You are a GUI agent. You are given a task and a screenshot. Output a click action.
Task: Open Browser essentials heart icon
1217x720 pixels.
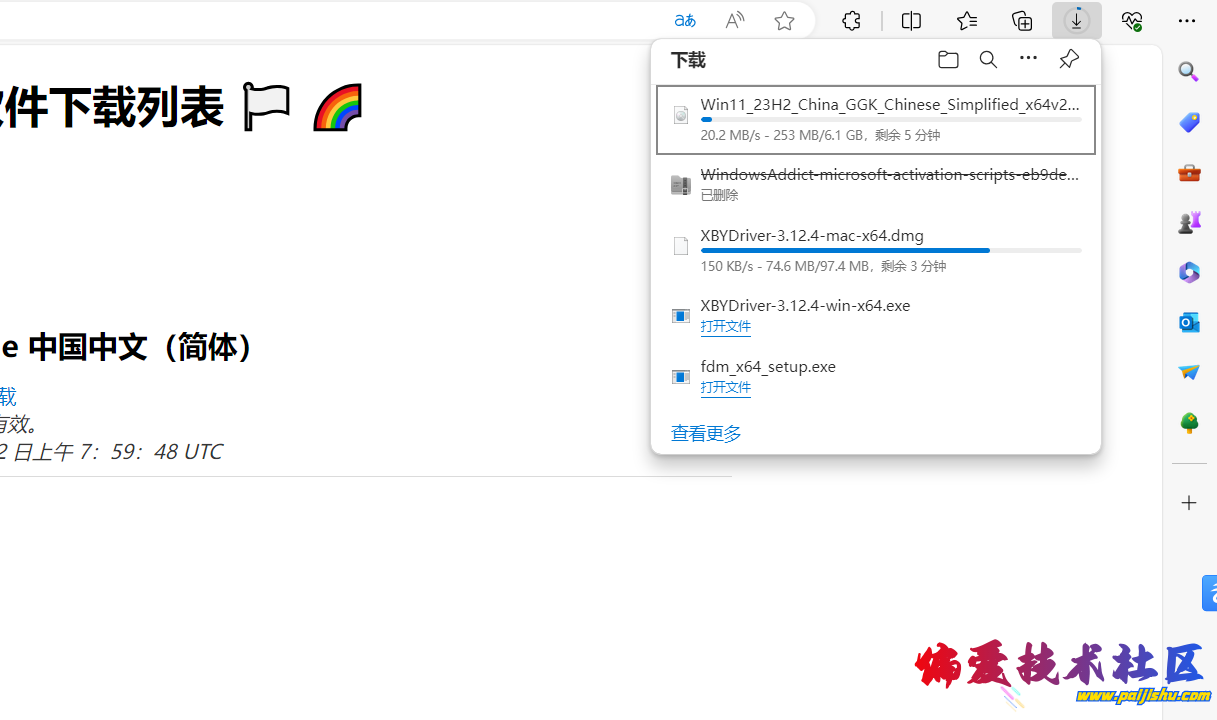(1131, 21)
